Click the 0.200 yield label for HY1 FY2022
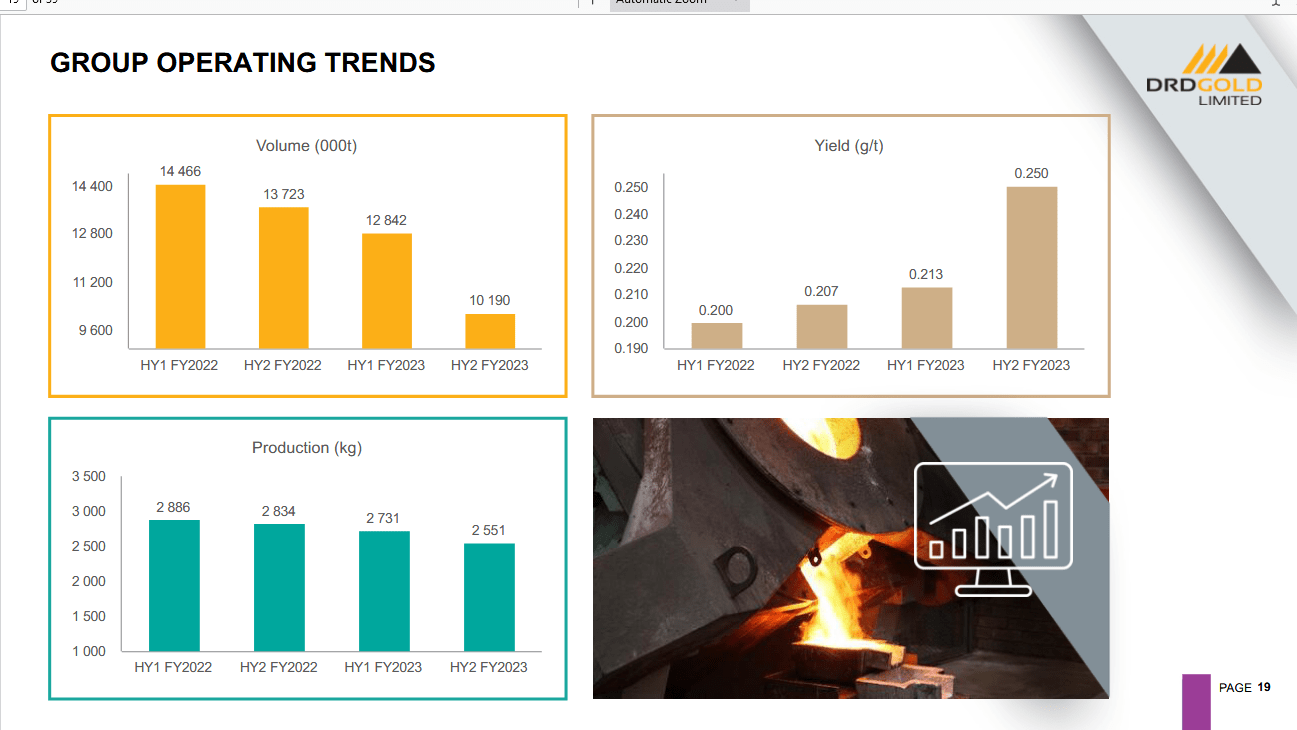 point(716,310)
